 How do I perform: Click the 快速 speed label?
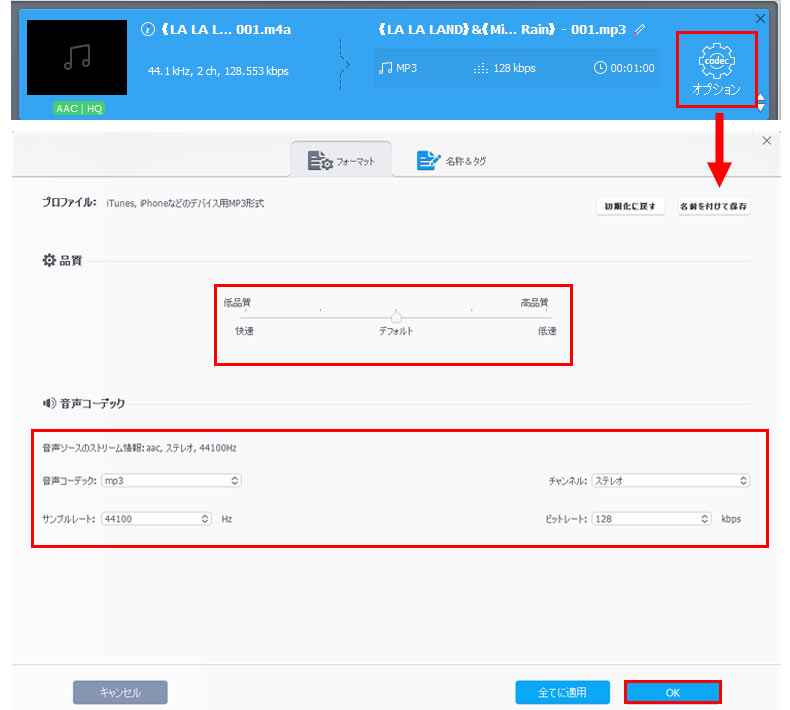(x=244, y=331)
